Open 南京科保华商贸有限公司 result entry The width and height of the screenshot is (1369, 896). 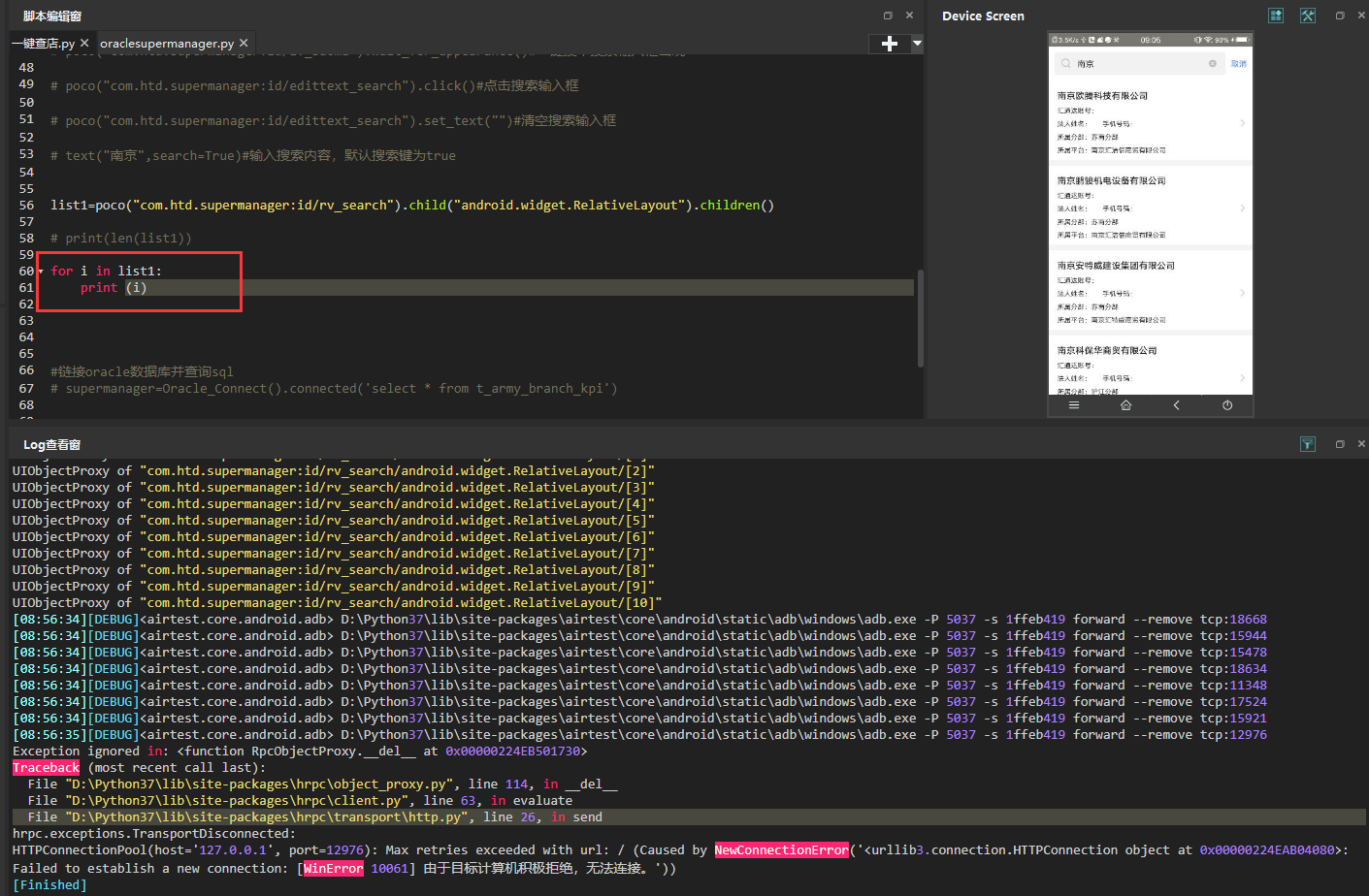pos(1151,366)
